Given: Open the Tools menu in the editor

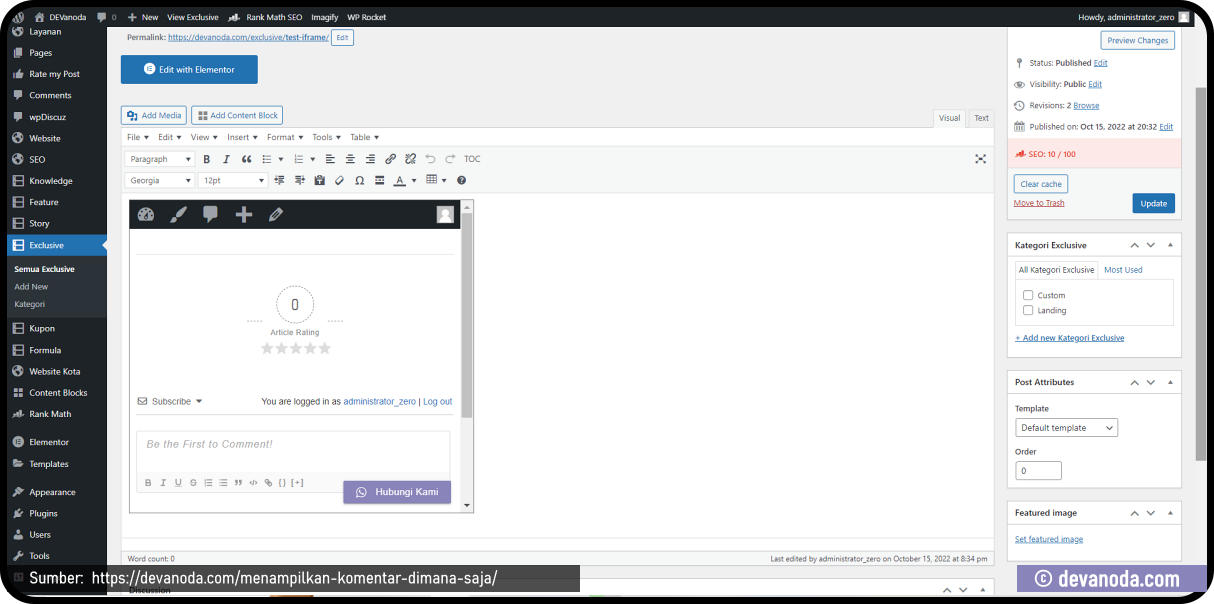Looking at the screenshot, I should tap(326, 137).
